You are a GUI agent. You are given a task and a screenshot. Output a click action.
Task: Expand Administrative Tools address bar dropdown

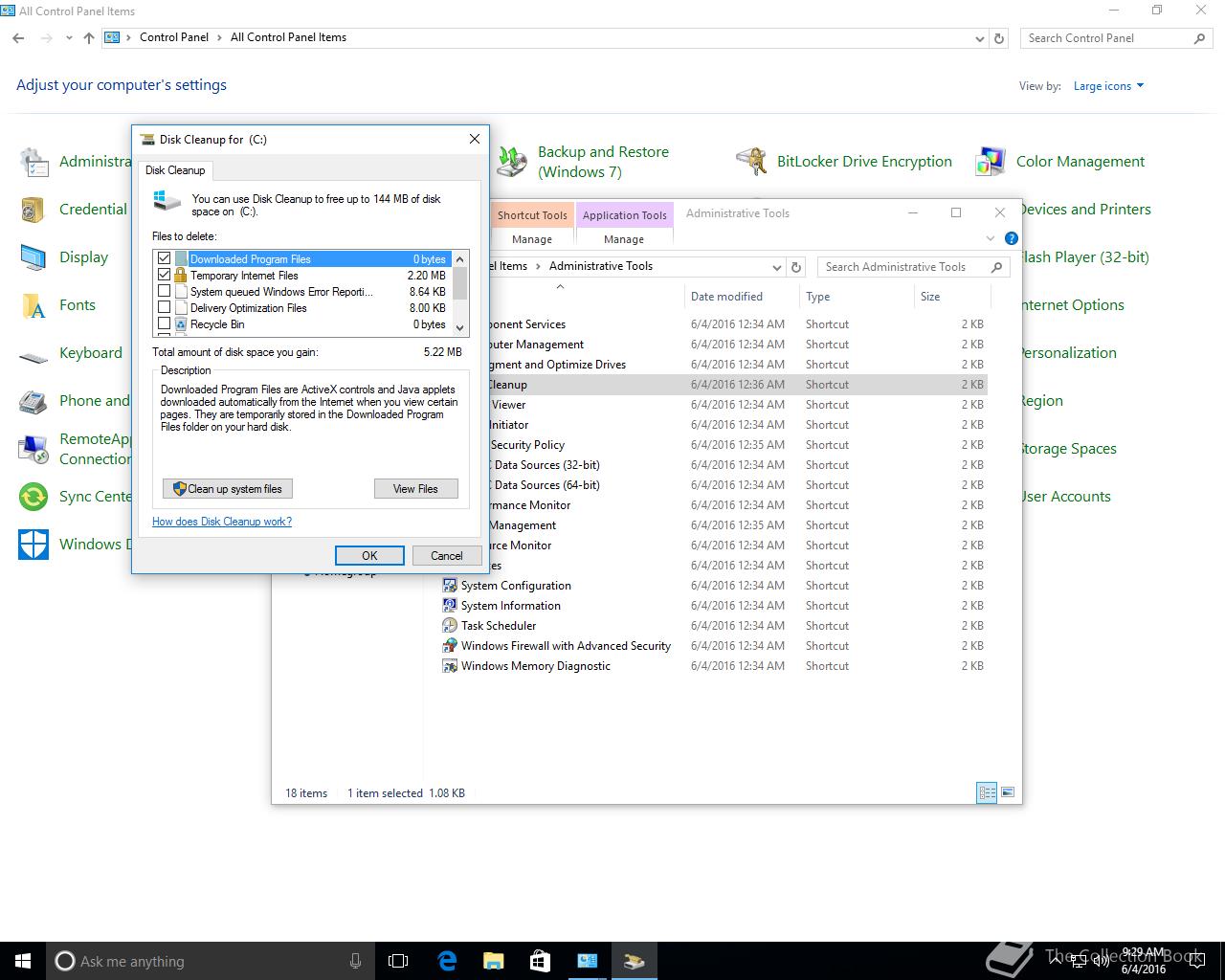pos(776,267)
